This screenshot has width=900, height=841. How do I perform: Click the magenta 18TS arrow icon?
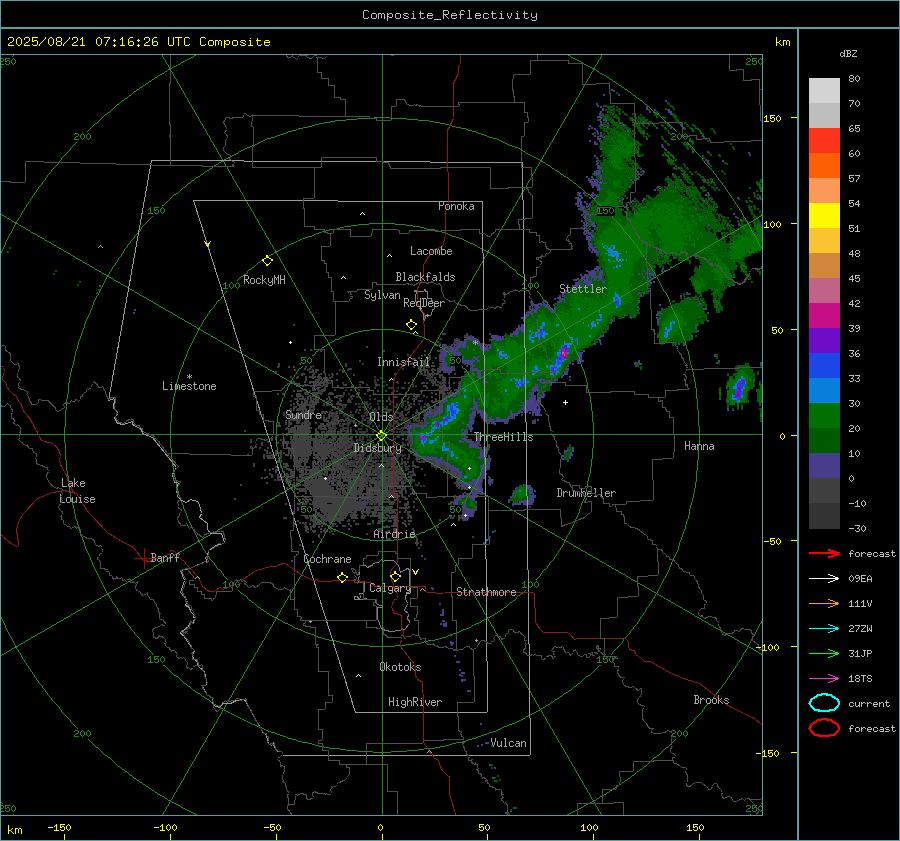pyautogui.click(x=824, y=679)
